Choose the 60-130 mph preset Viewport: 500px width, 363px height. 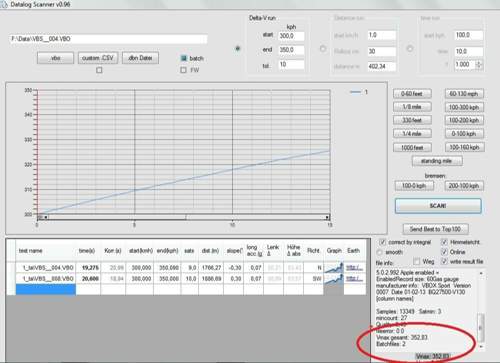click(x=464, y=94)
